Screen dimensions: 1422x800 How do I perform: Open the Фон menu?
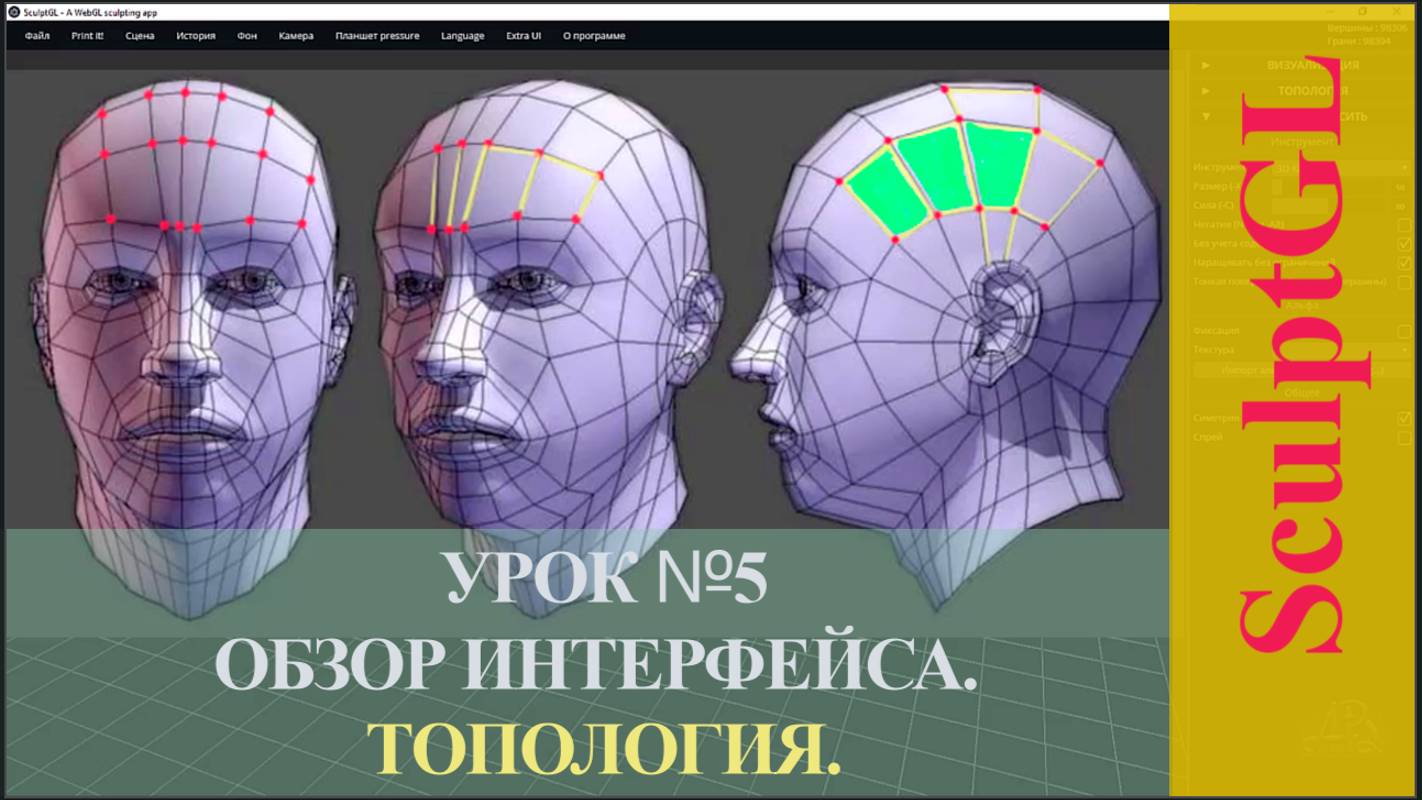[x=247, y=36]
